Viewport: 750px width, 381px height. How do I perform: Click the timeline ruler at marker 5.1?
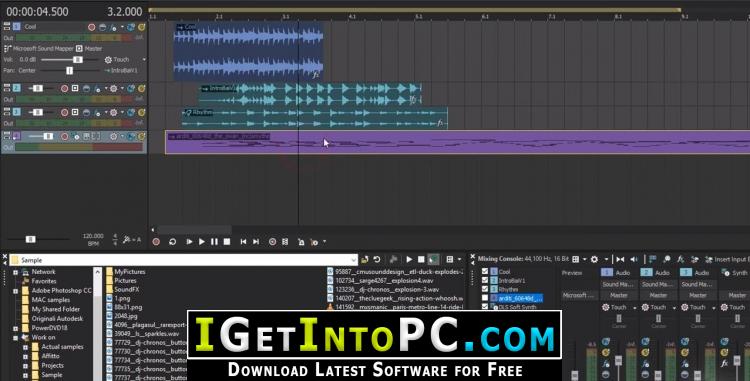point(419,17)
